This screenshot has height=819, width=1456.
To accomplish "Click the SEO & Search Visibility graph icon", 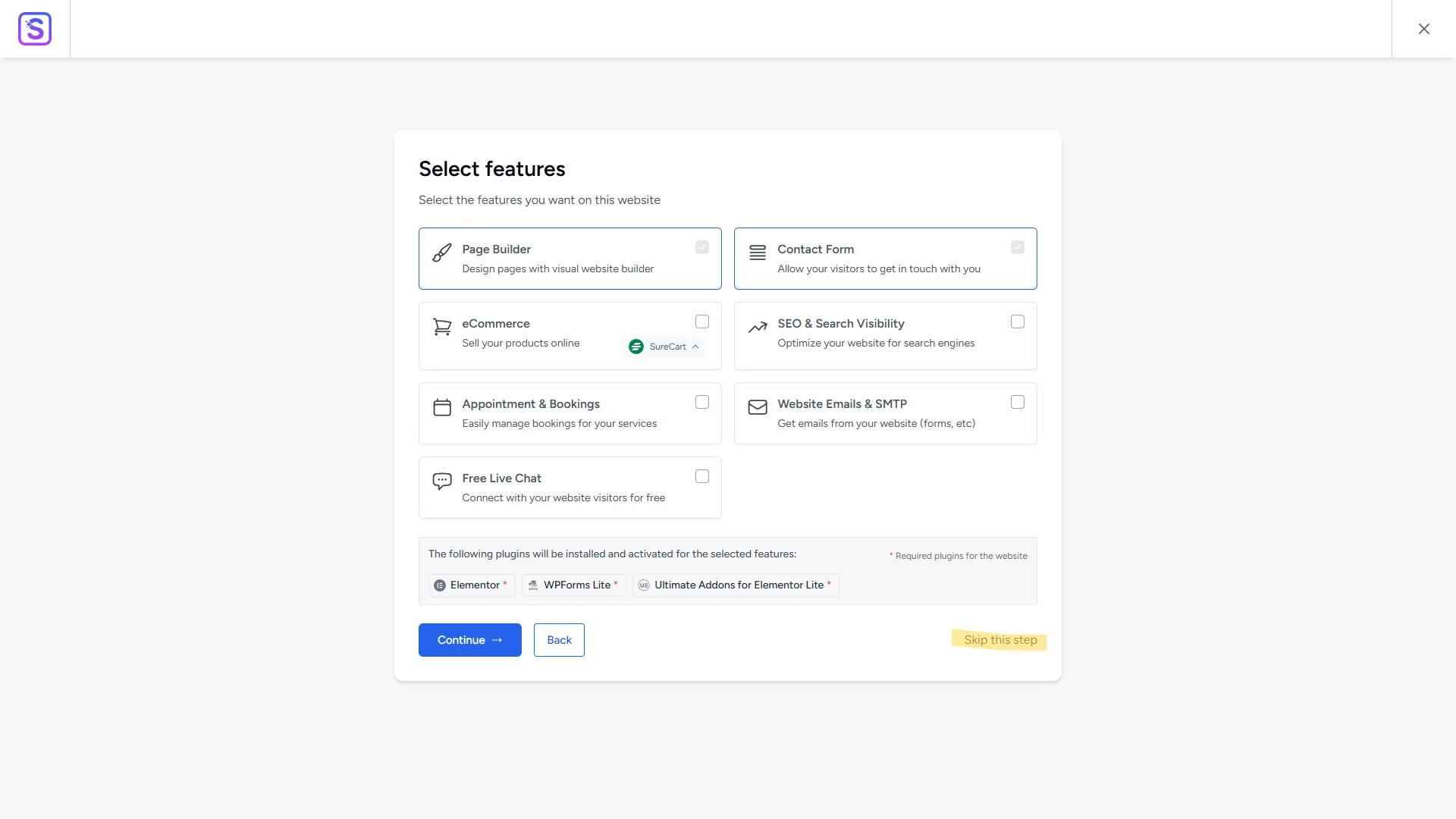I will [x=758, y=328].
